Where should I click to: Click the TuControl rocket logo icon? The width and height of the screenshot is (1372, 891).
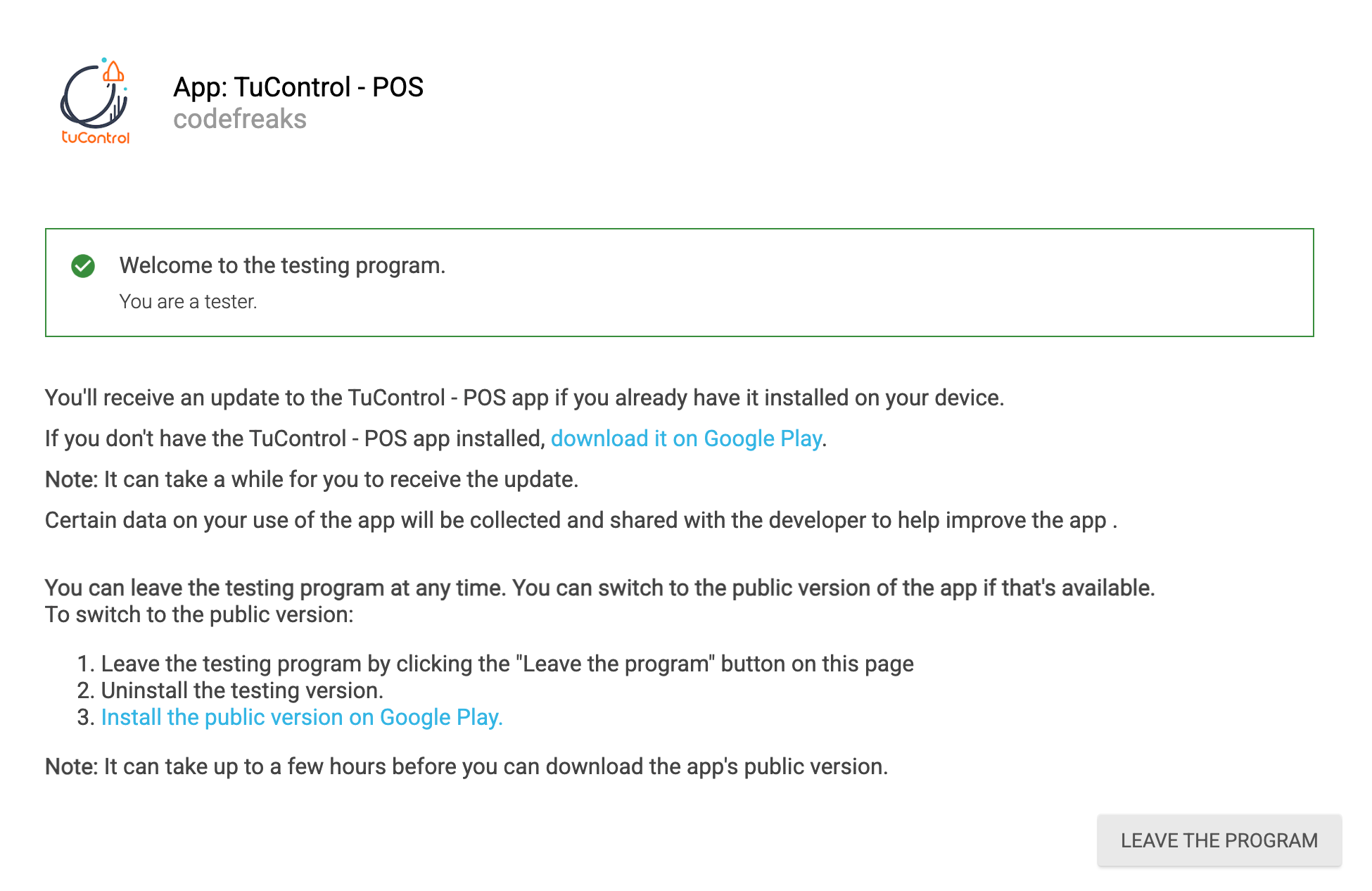pos(95,101)
